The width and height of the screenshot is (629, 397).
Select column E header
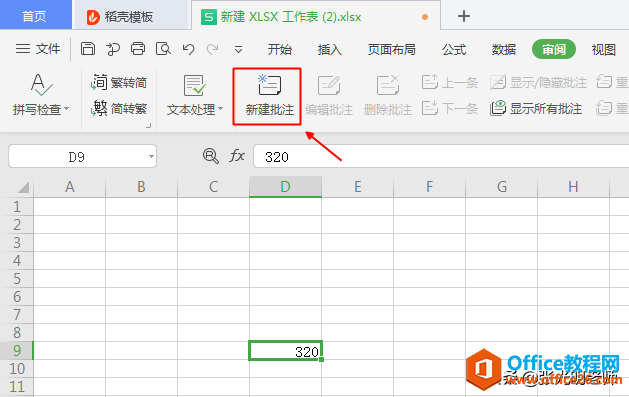(x=357, y=187)
